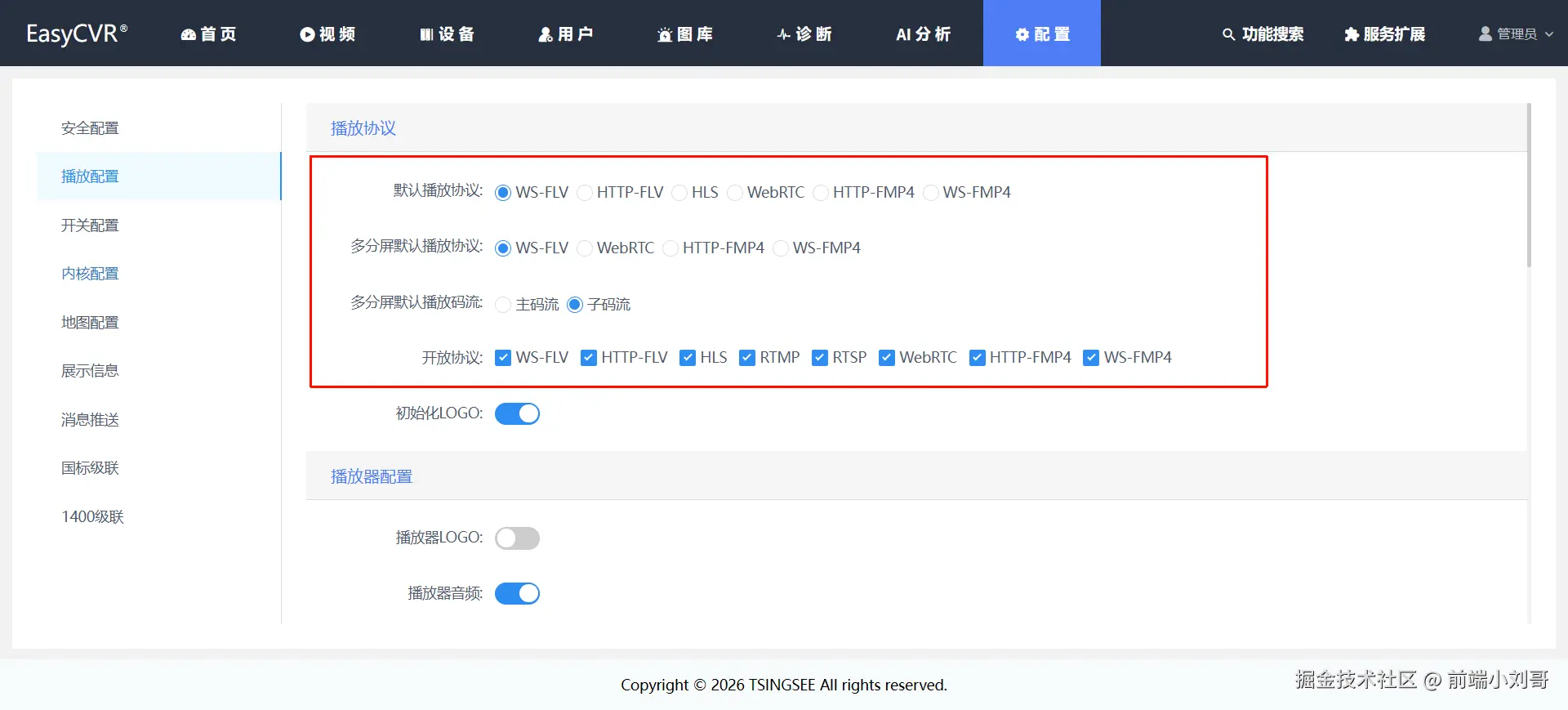This screenshot has width=1568, height=710.
Task: Select HLS as default playback protocol
Action: click(679, 193)
